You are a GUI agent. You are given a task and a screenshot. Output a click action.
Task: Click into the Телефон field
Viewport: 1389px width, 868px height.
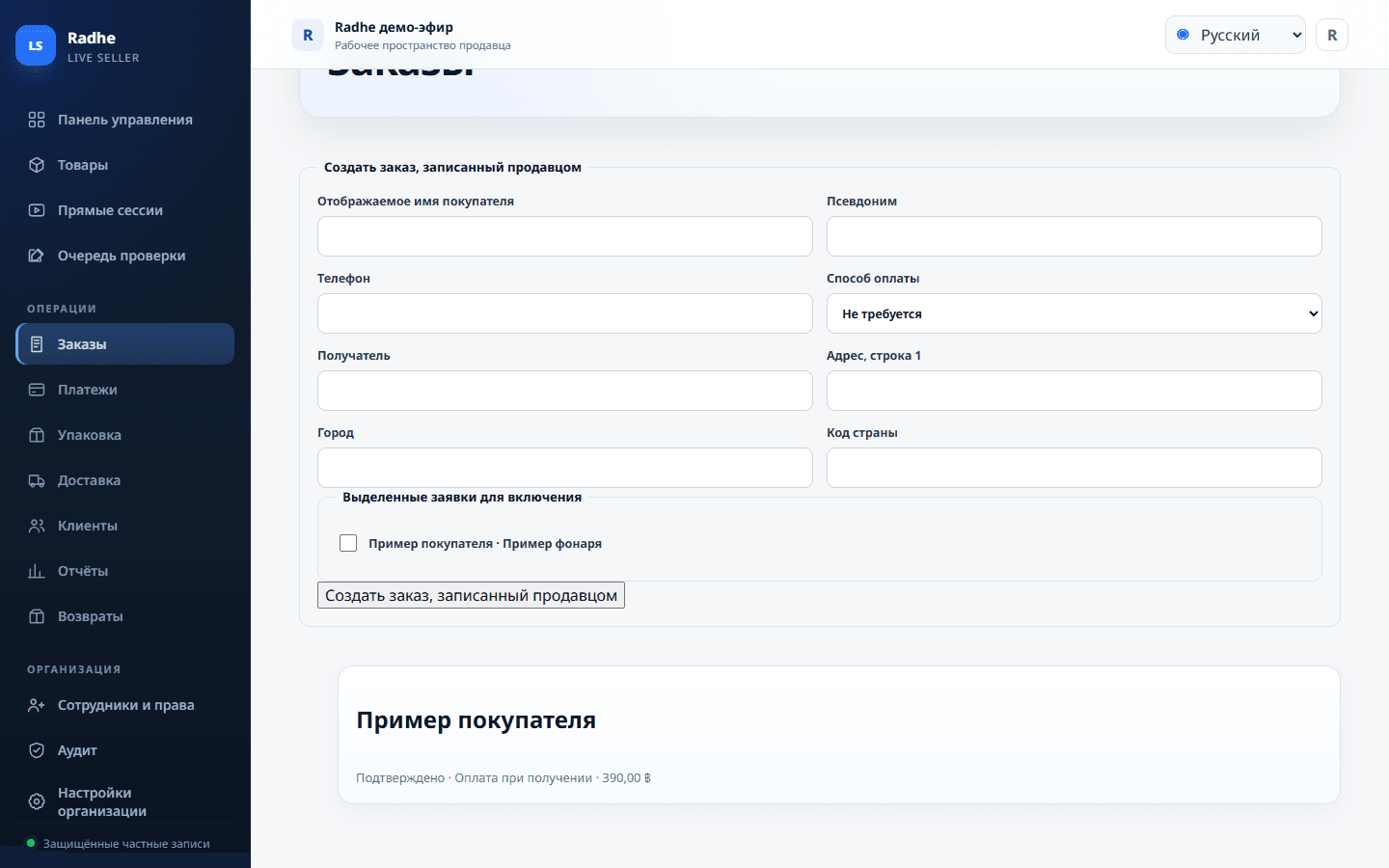click(564, 313)
